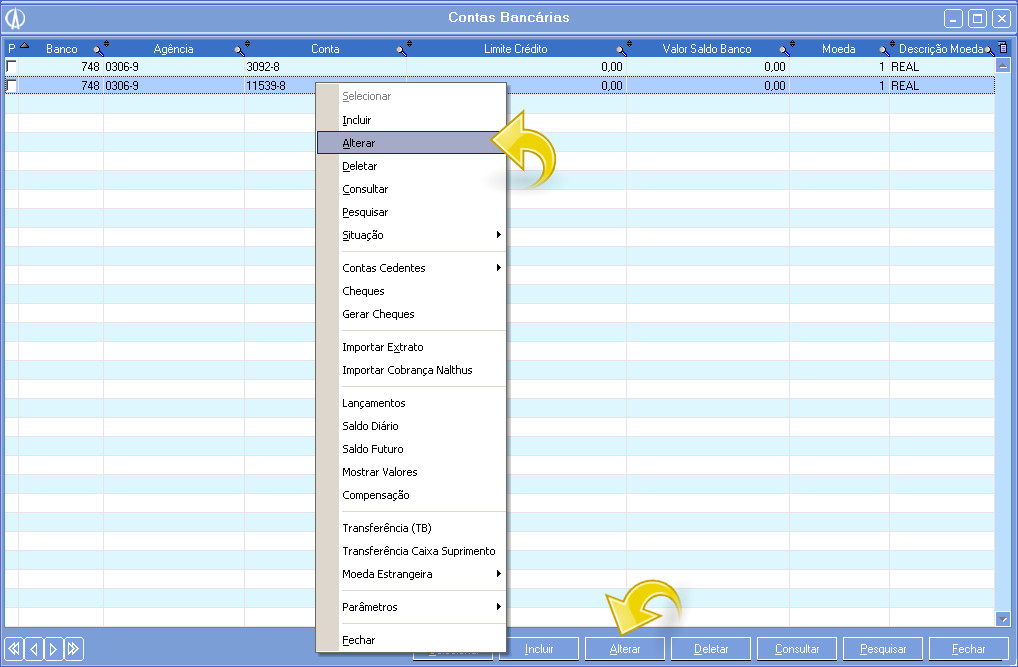The width and height of the screenshot is (1018, 667).
Task: Open Lançamentos from the menu
Action: pos(412,403)
